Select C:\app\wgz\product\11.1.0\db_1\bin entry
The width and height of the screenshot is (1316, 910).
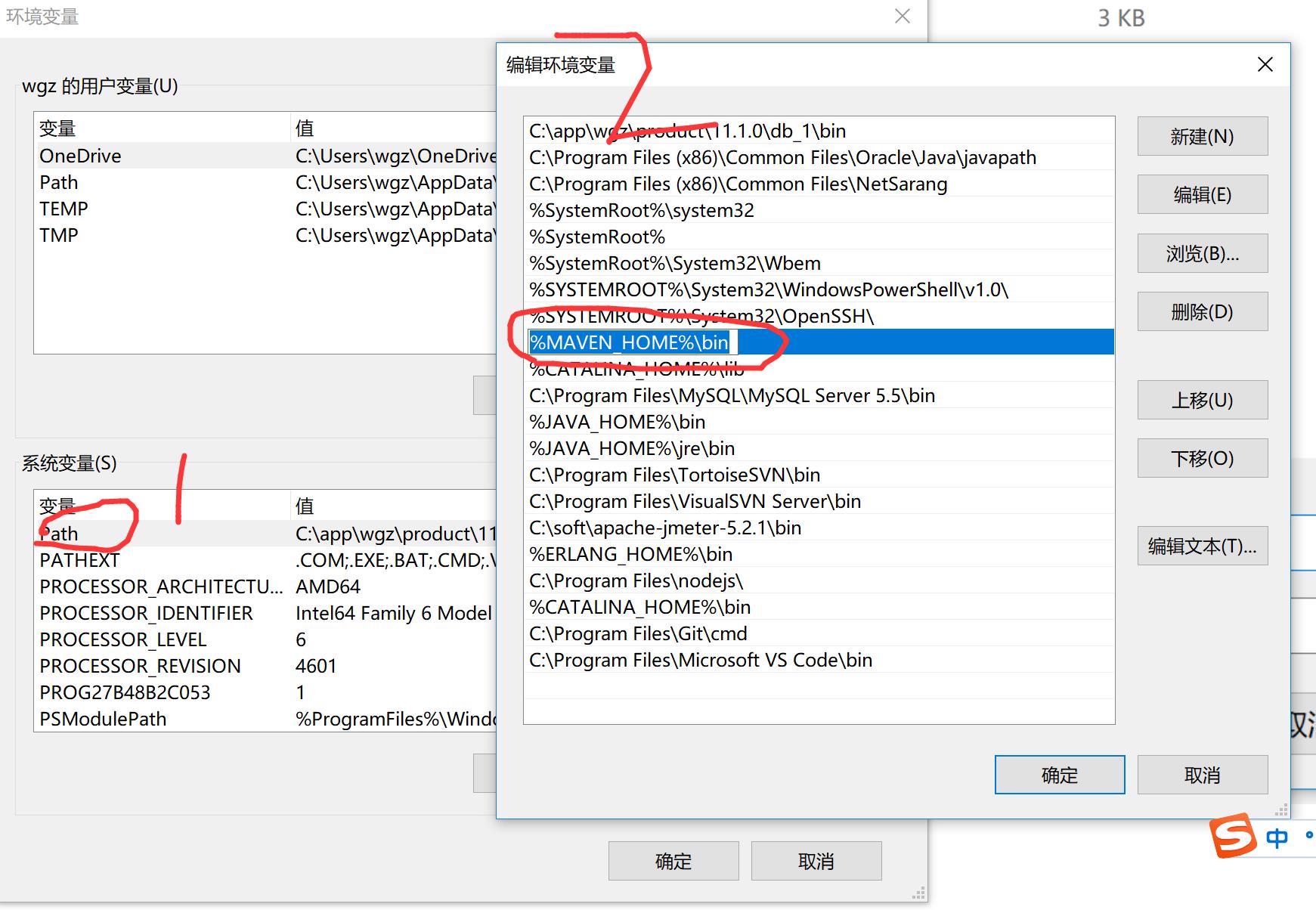[x=819, y=131]
